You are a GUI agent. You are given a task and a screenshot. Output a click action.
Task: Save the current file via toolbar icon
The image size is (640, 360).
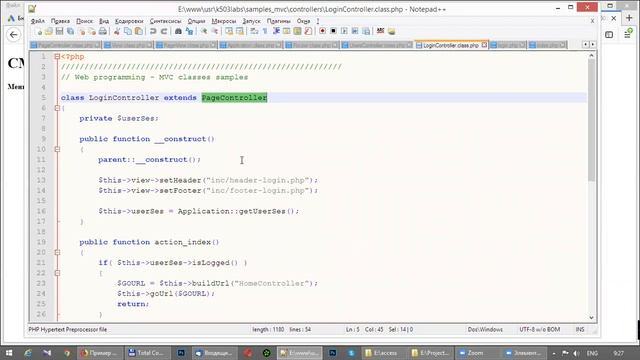(x=59, y=31)
